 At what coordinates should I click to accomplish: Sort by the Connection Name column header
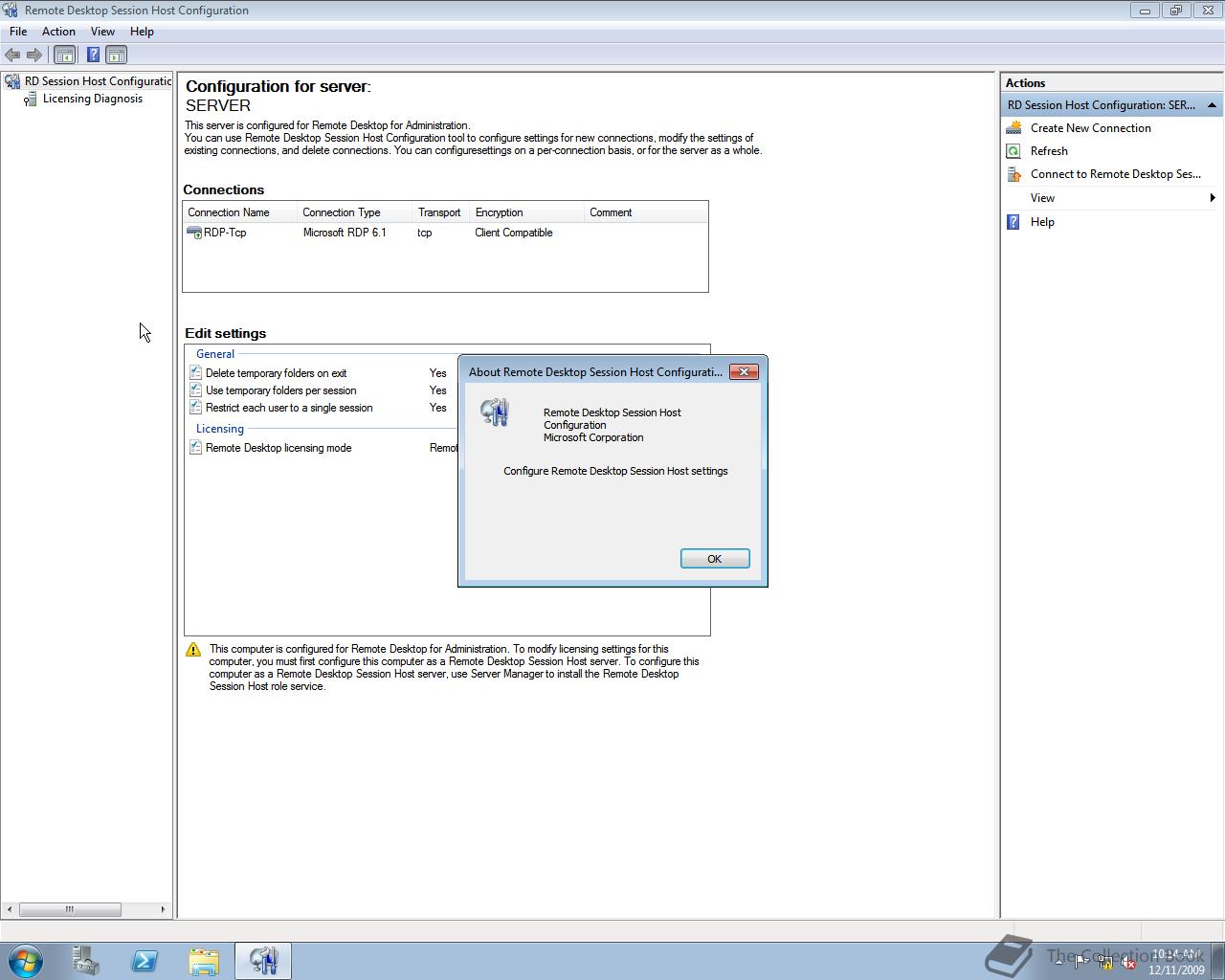(240, 212)
